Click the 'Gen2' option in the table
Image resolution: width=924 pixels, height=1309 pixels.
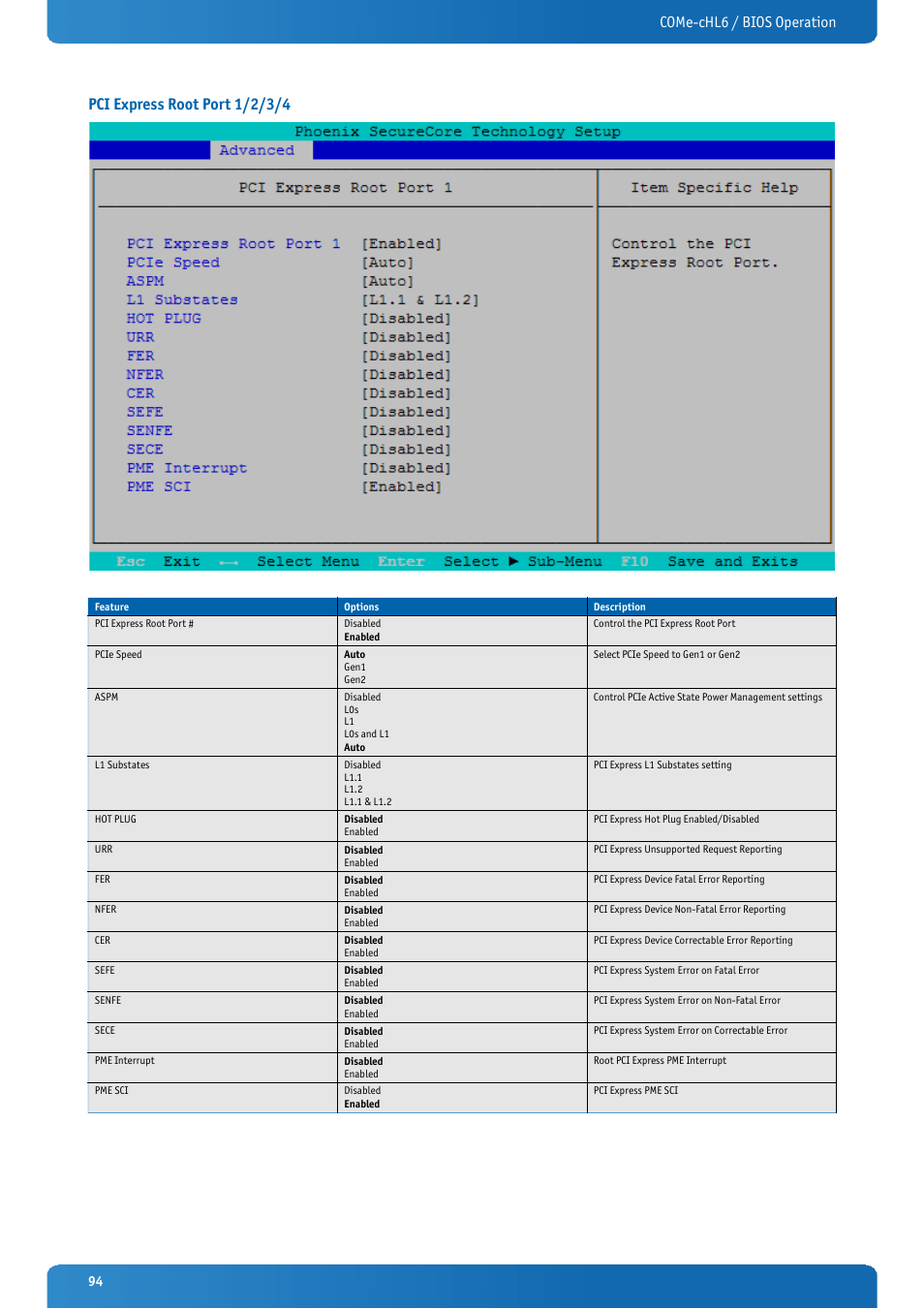tap(355, 680)
